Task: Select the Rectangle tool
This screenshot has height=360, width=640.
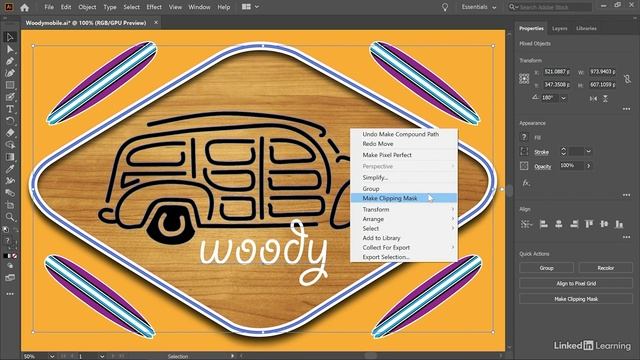Action: 10,85
